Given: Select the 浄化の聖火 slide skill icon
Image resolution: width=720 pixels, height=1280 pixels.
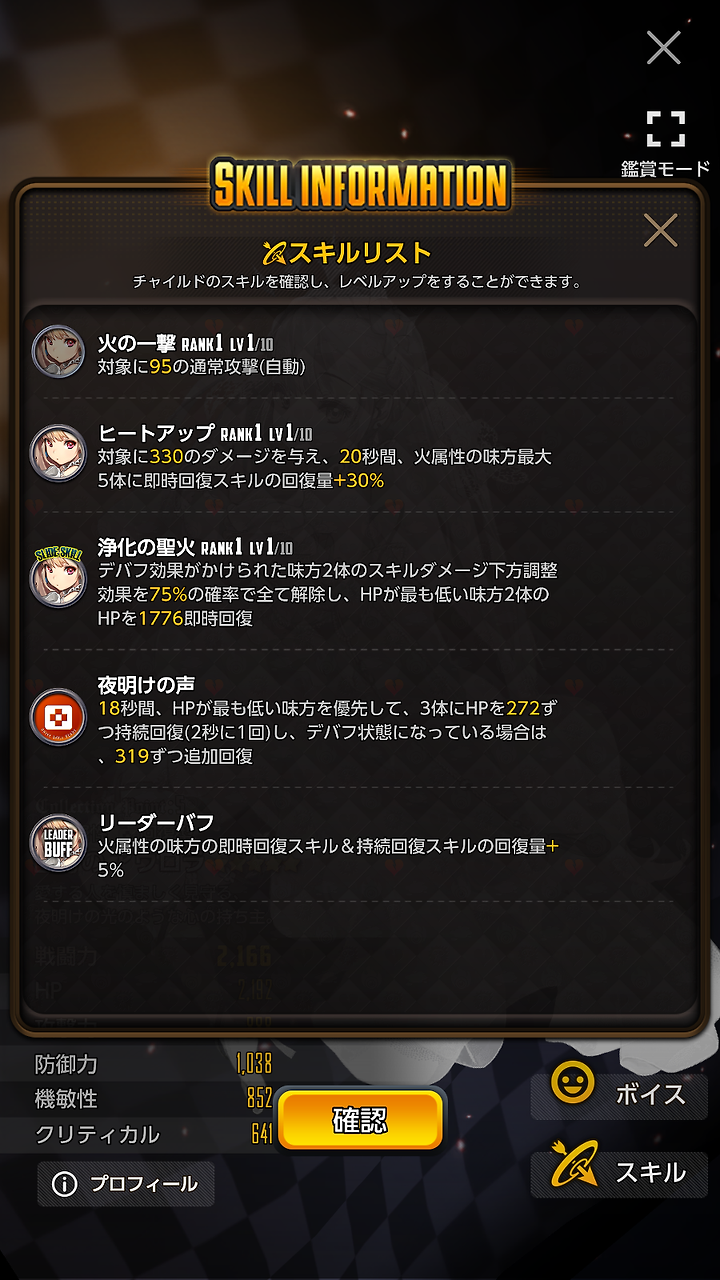Looking at the screenshot, I should click(58, 579).
